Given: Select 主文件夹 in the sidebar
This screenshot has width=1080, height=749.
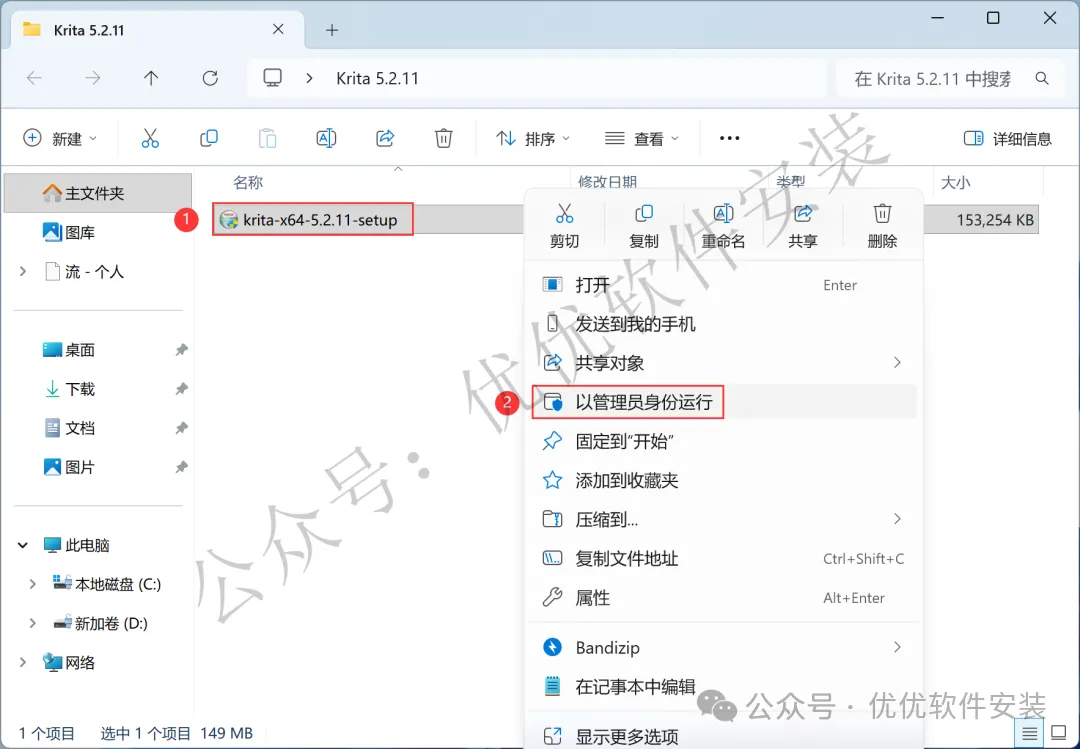Looking at the screenshot, I should 98,193.
